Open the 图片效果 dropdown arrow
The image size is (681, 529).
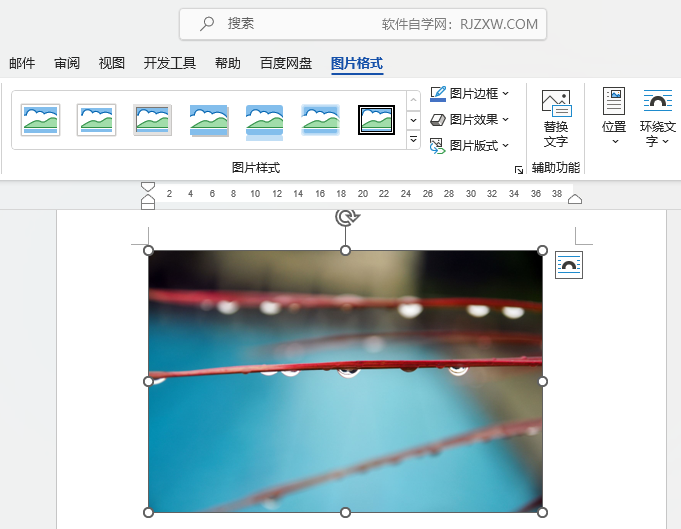506,119
